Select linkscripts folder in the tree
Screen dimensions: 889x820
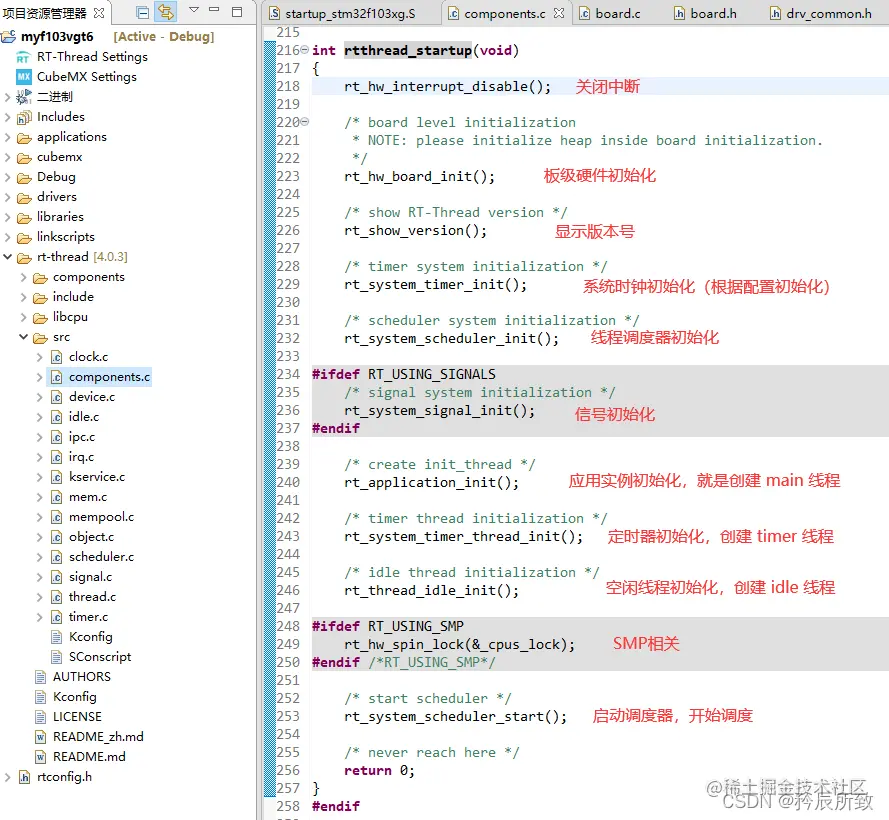coord(66,237)
